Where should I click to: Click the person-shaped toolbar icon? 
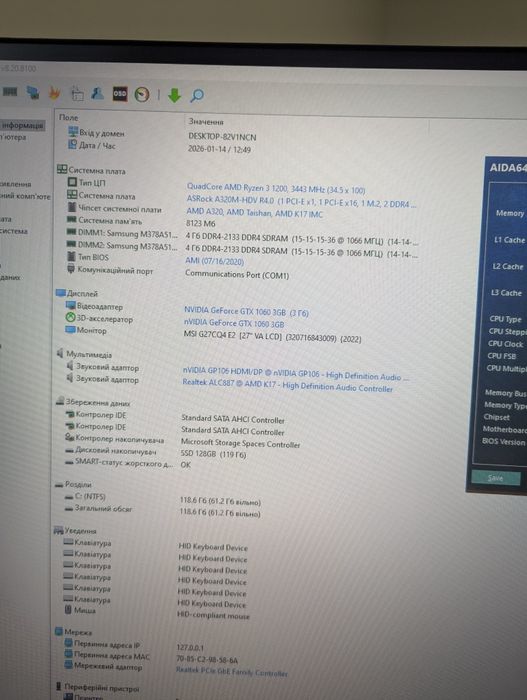tap(97, 93)
